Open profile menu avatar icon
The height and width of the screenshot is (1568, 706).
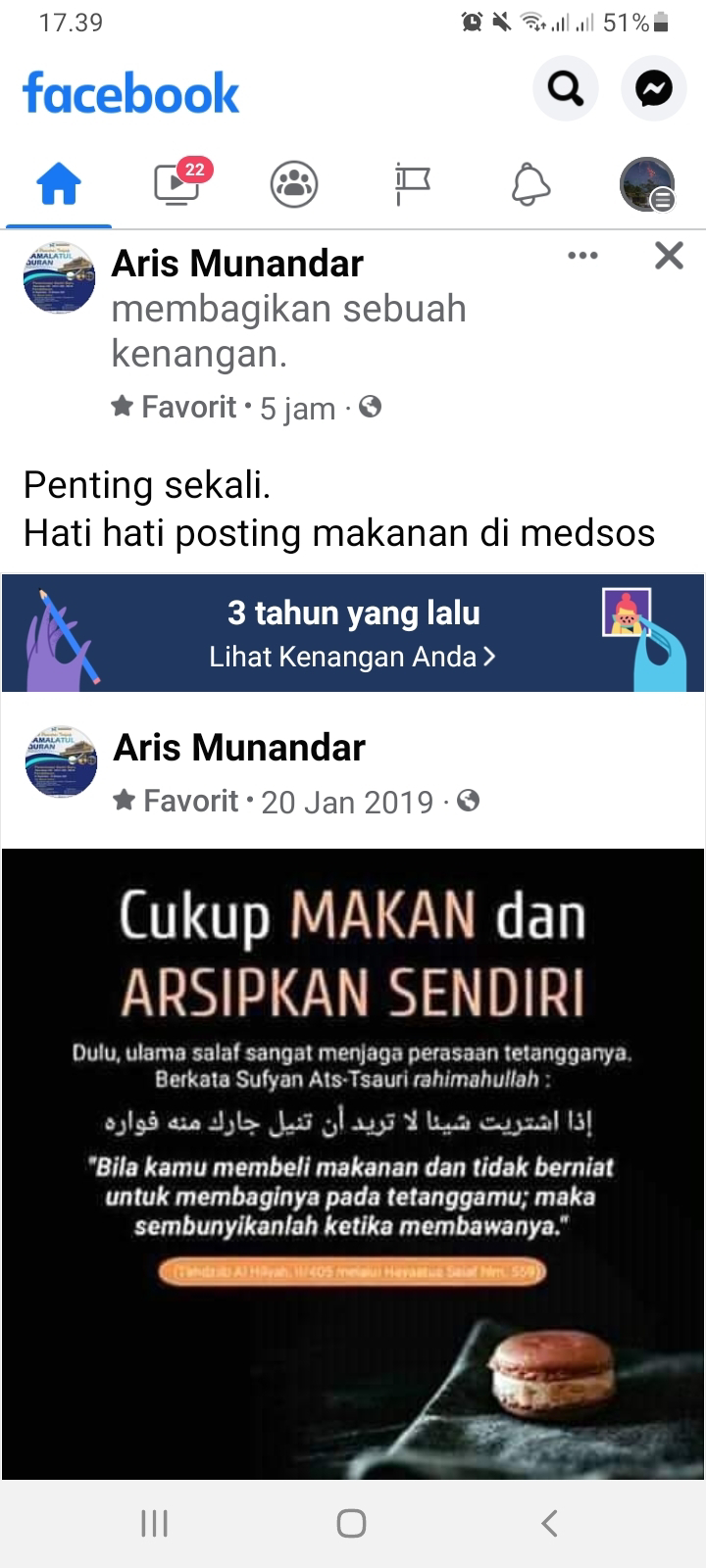click(647, 183)
